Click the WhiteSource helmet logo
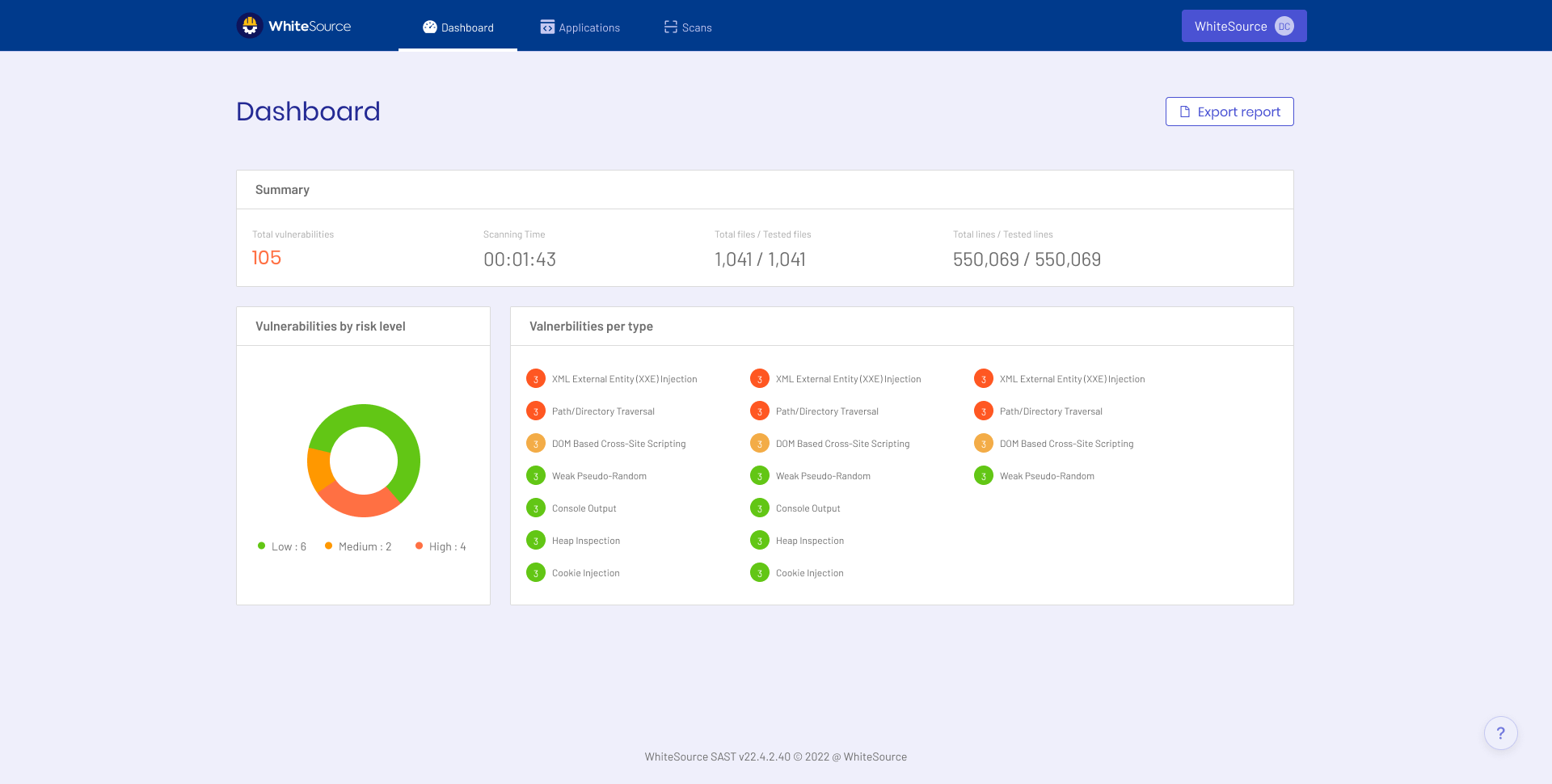 250,25
